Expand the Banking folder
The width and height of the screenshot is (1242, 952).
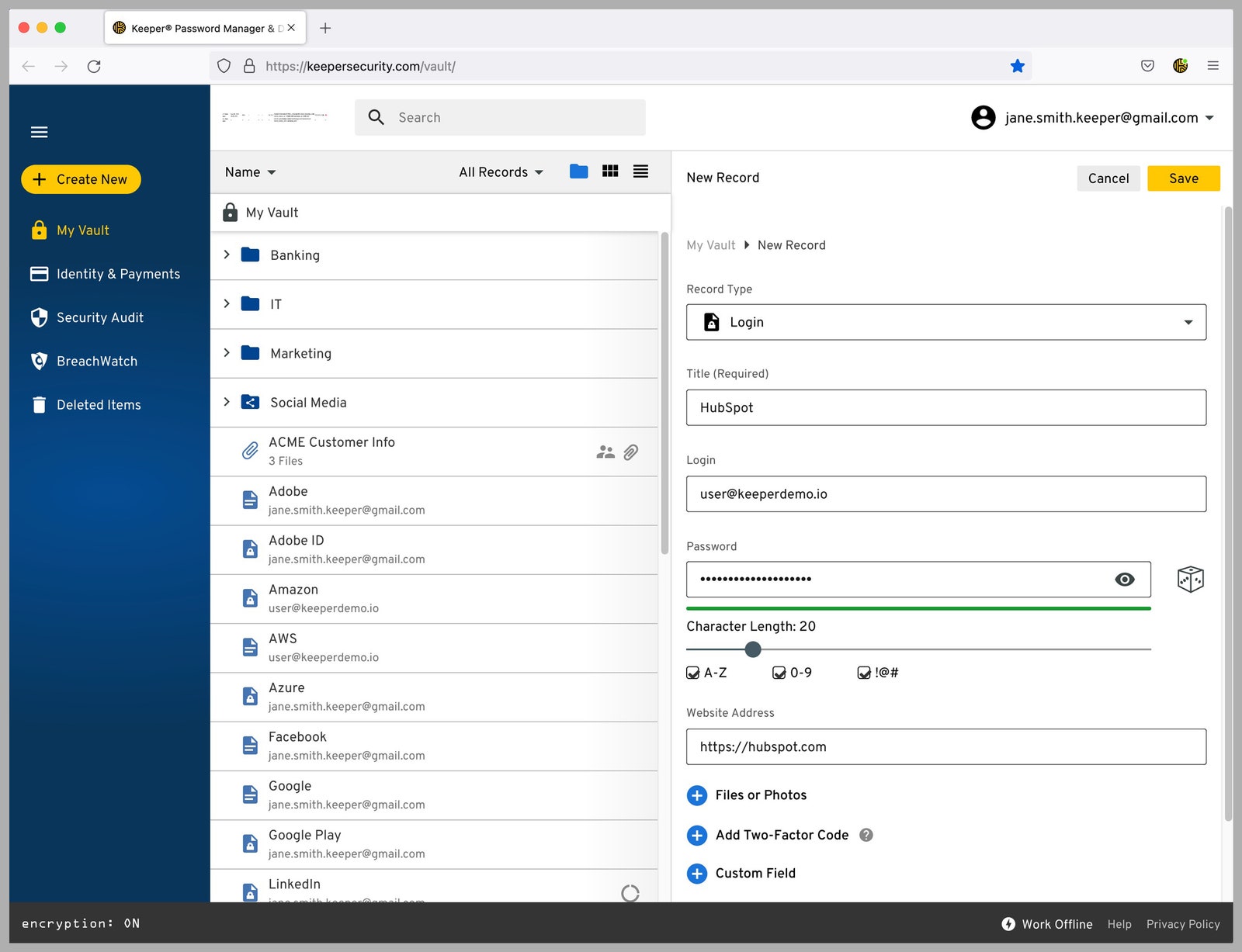(227, 254)
